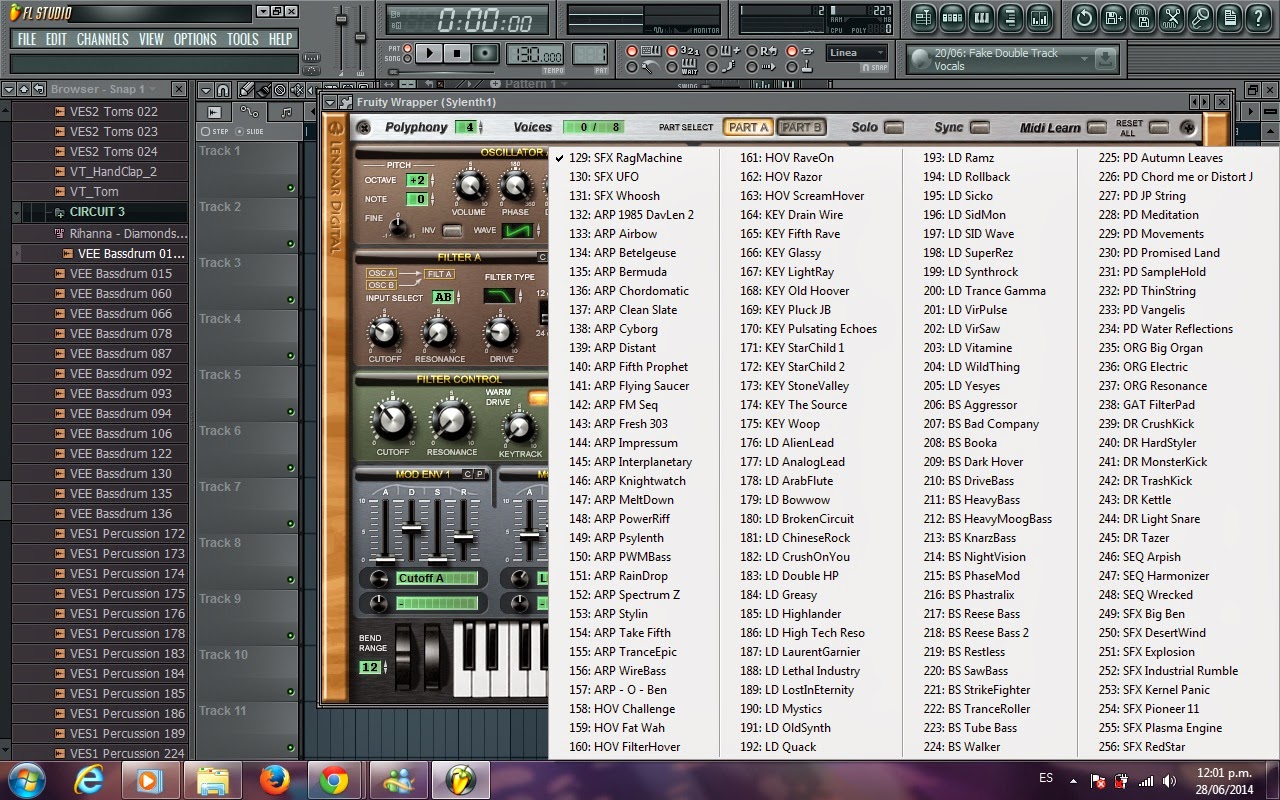Screen dimensions: 1280x800
Task: Choose preset 132: ARP 1985 DavLen 2
Action: (633, 214)
